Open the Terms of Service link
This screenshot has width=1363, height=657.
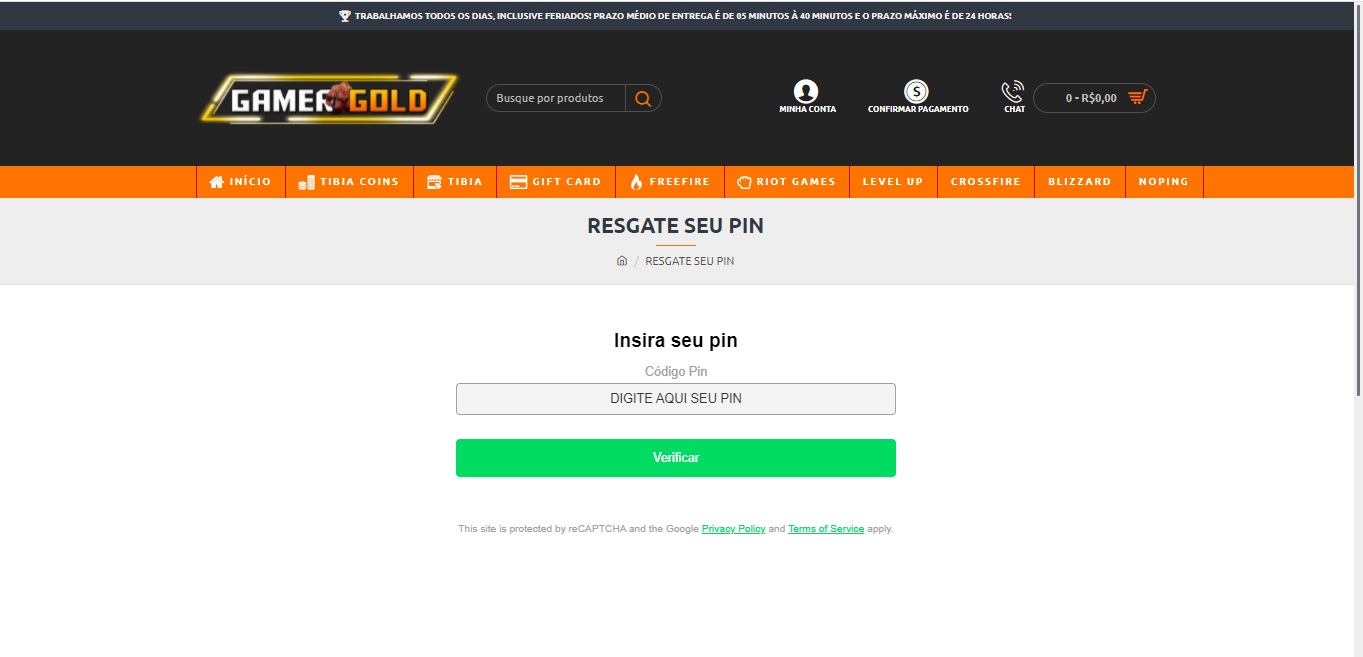coord(826,529)
